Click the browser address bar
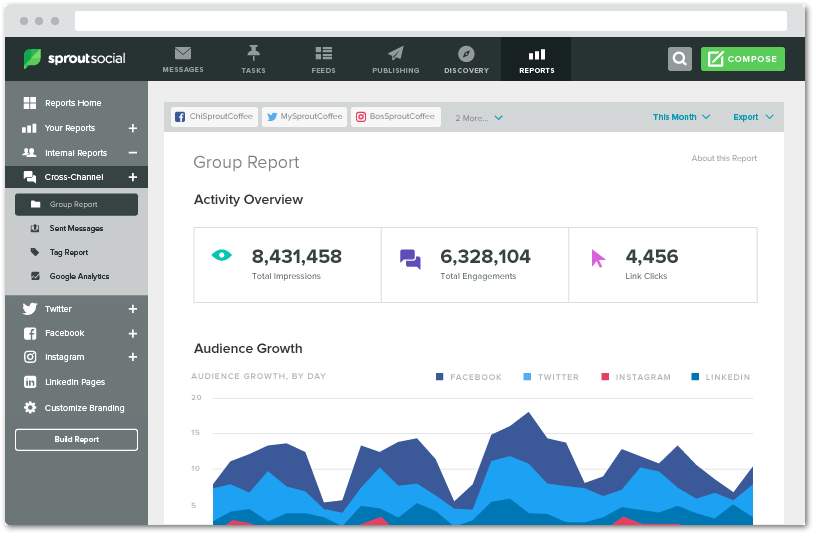 (431, 21)
